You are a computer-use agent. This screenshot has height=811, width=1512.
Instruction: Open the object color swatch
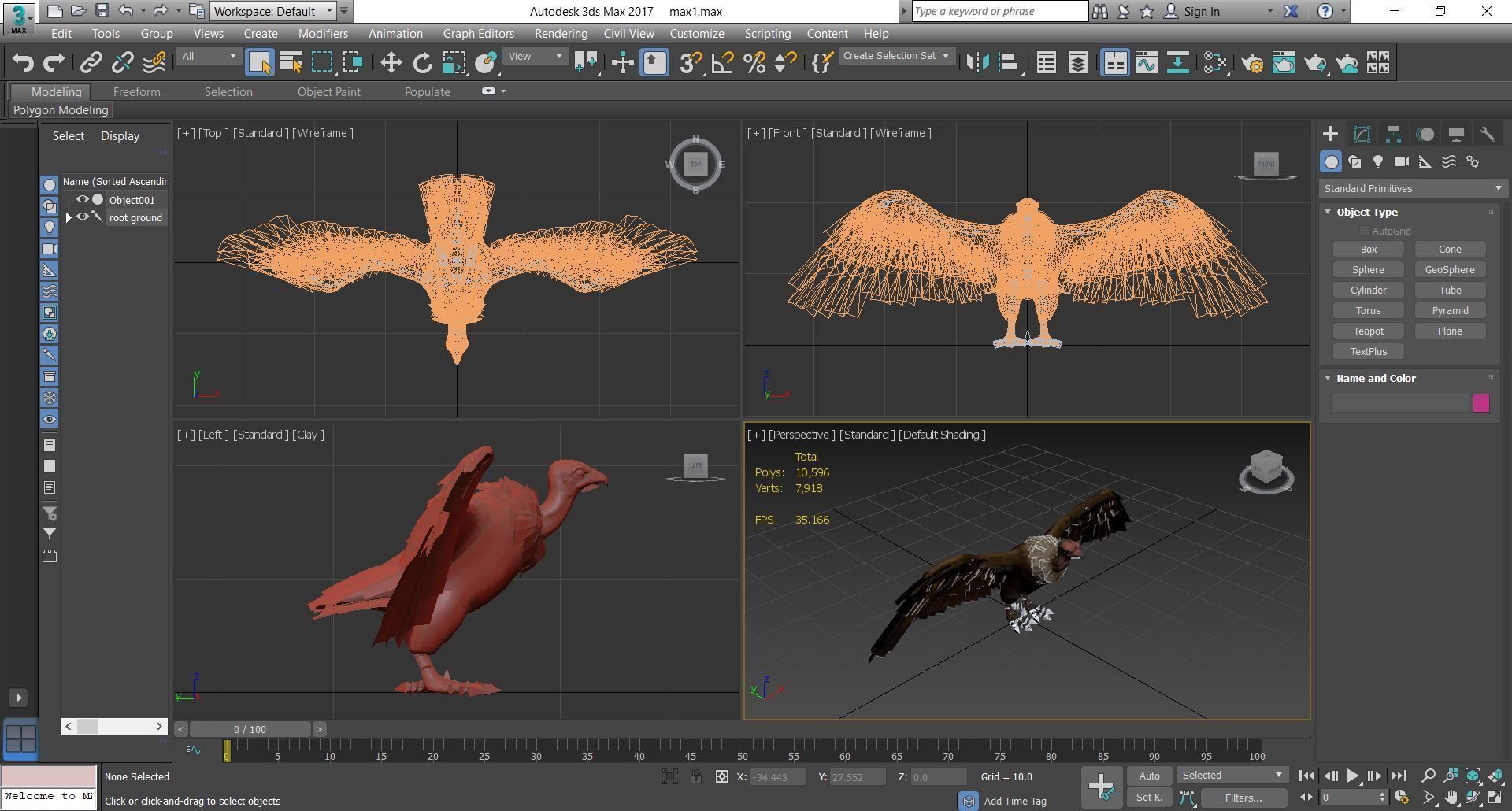pyautogui.click(x=1480, y=403)
